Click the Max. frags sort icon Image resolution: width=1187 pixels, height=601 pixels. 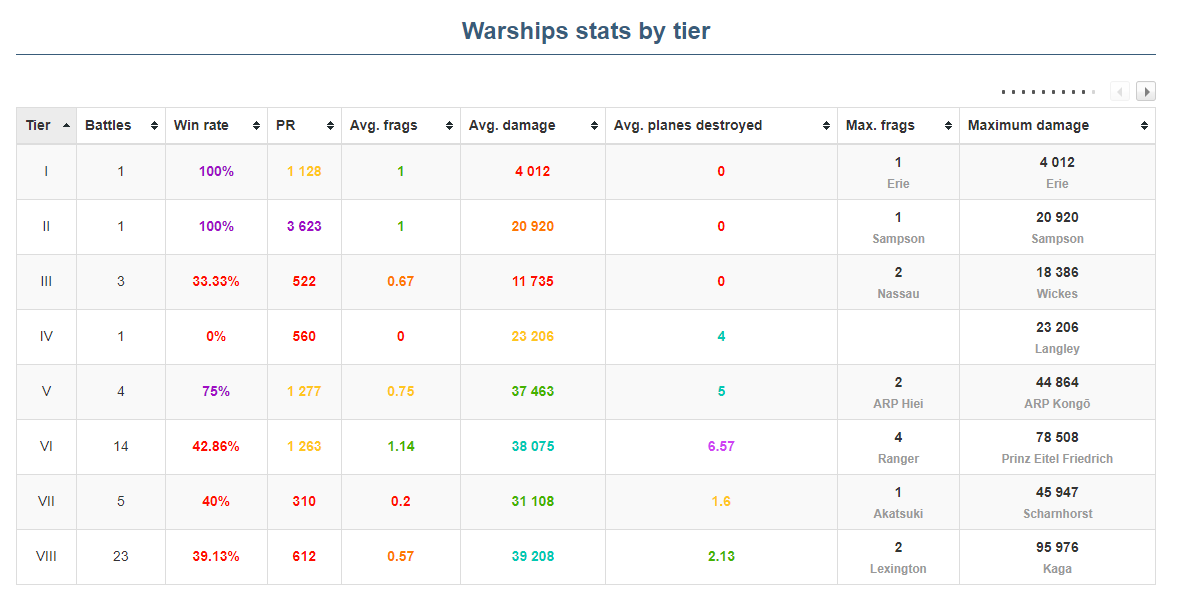[948, 126]
